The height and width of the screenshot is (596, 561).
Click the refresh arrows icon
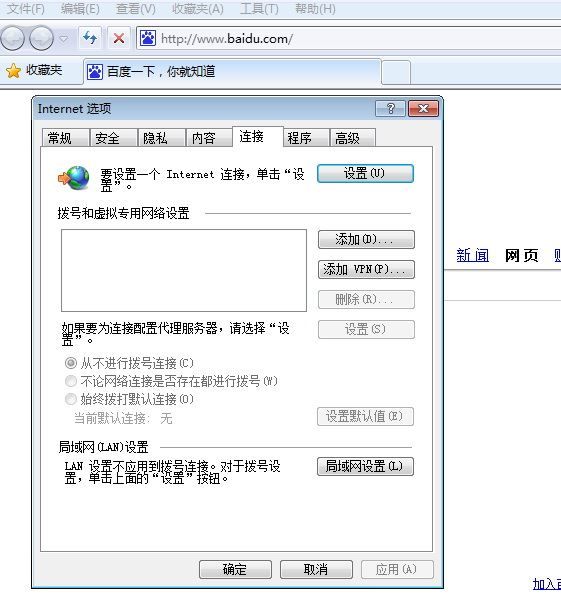pos(90,38)
